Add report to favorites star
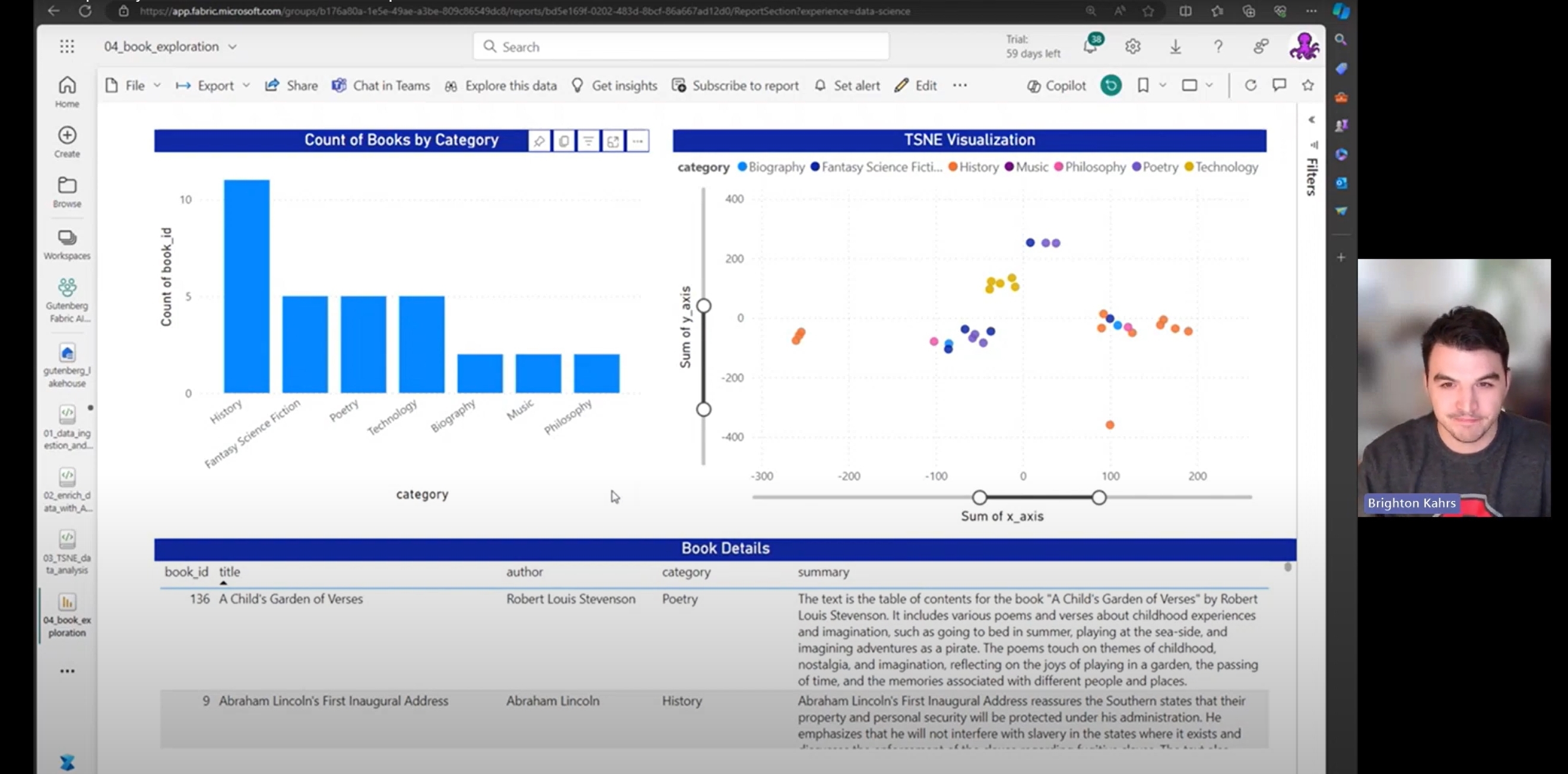 point(1307,85)
